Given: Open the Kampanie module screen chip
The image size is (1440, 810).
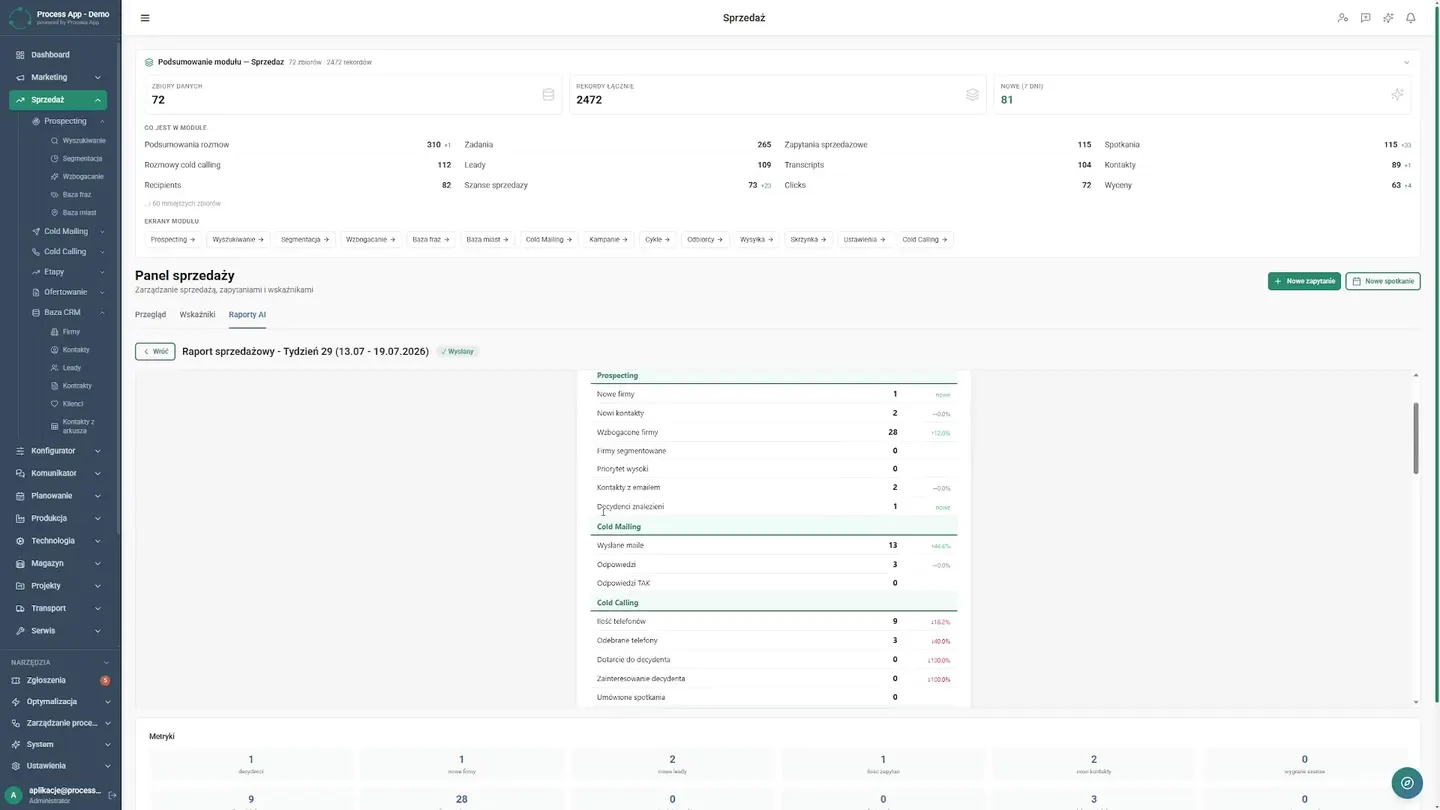Looking at the screenshot, I should click(608, 240).
